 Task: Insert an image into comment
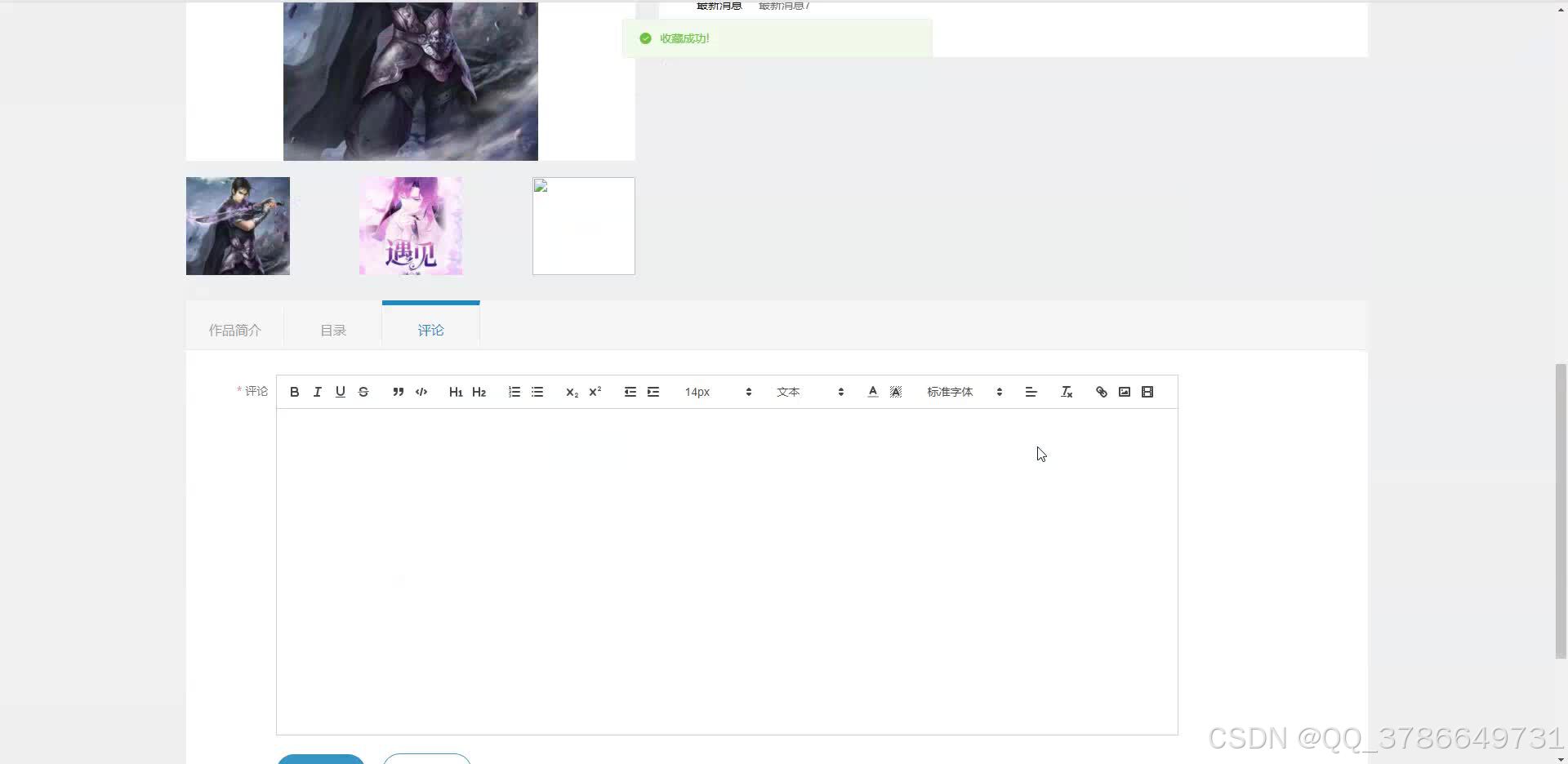[1125, 392]
